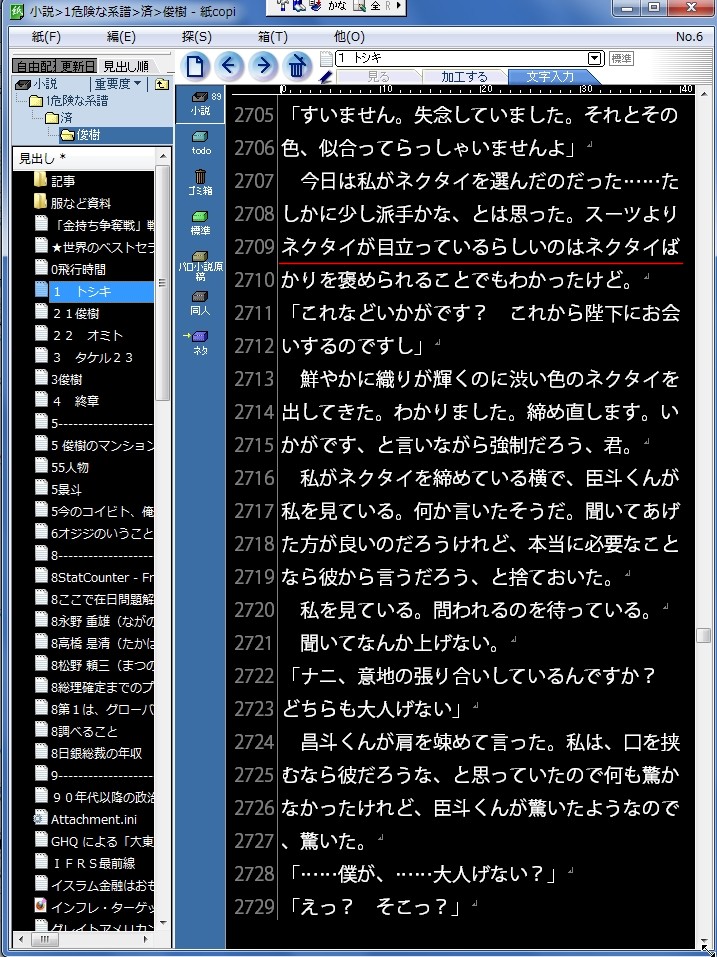Image resolution: width=717 pixels, height=957 pixels.
Task: Click the title field showing 1 トシキ
Action: pos(461,59)
